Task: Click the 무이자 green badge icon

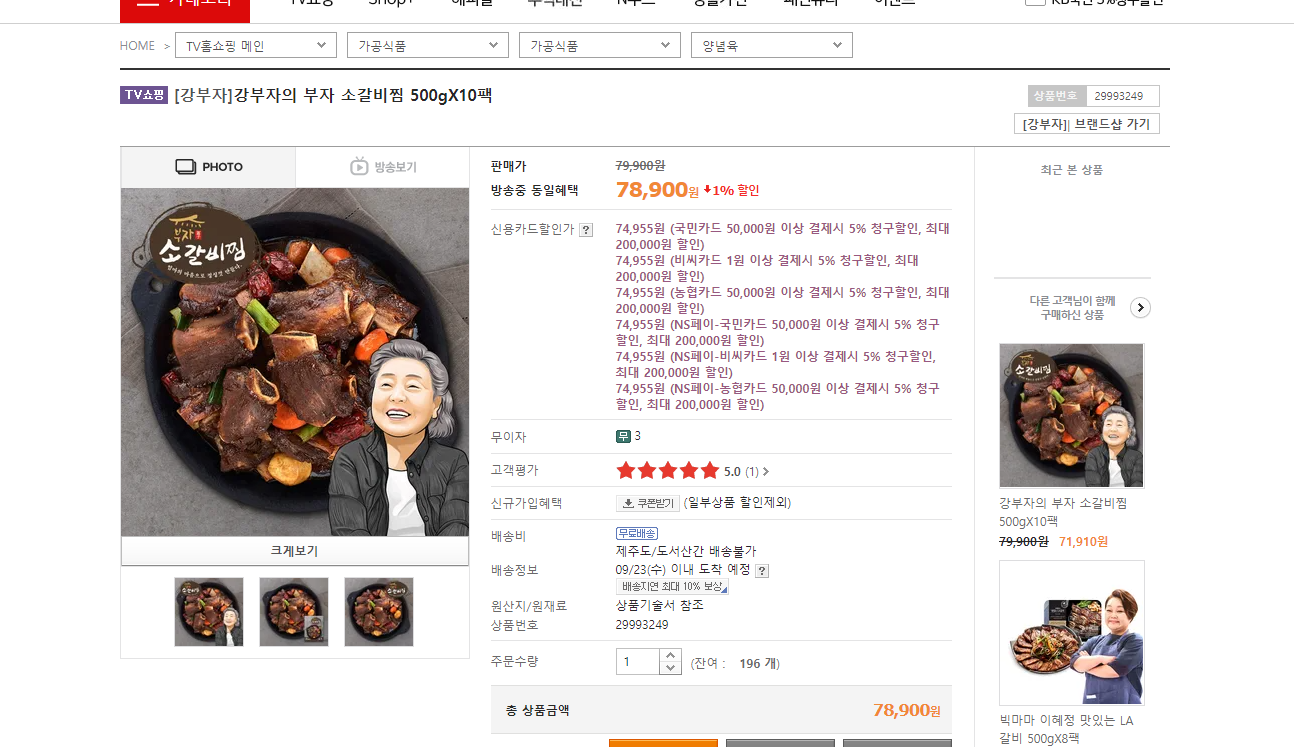Action: point(623,436)
